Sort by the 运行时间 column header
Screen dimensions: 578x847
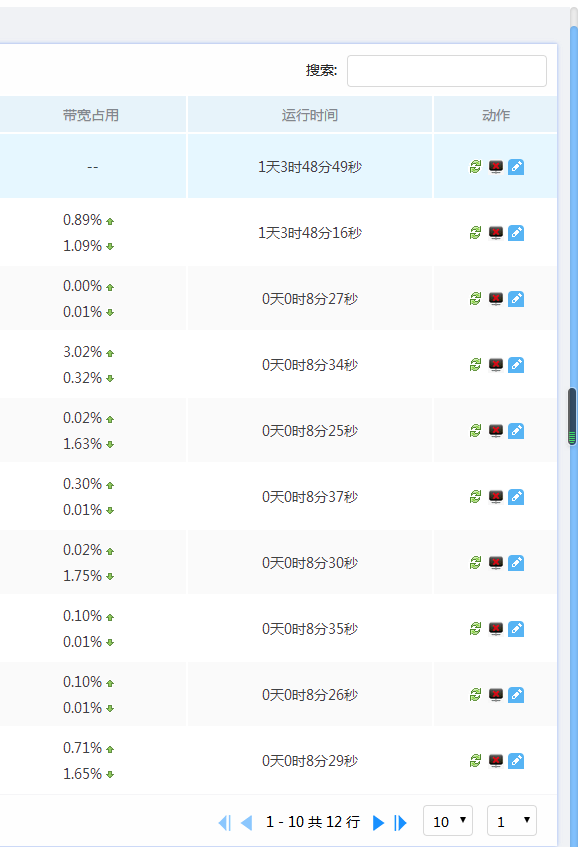tap(310, 115)
